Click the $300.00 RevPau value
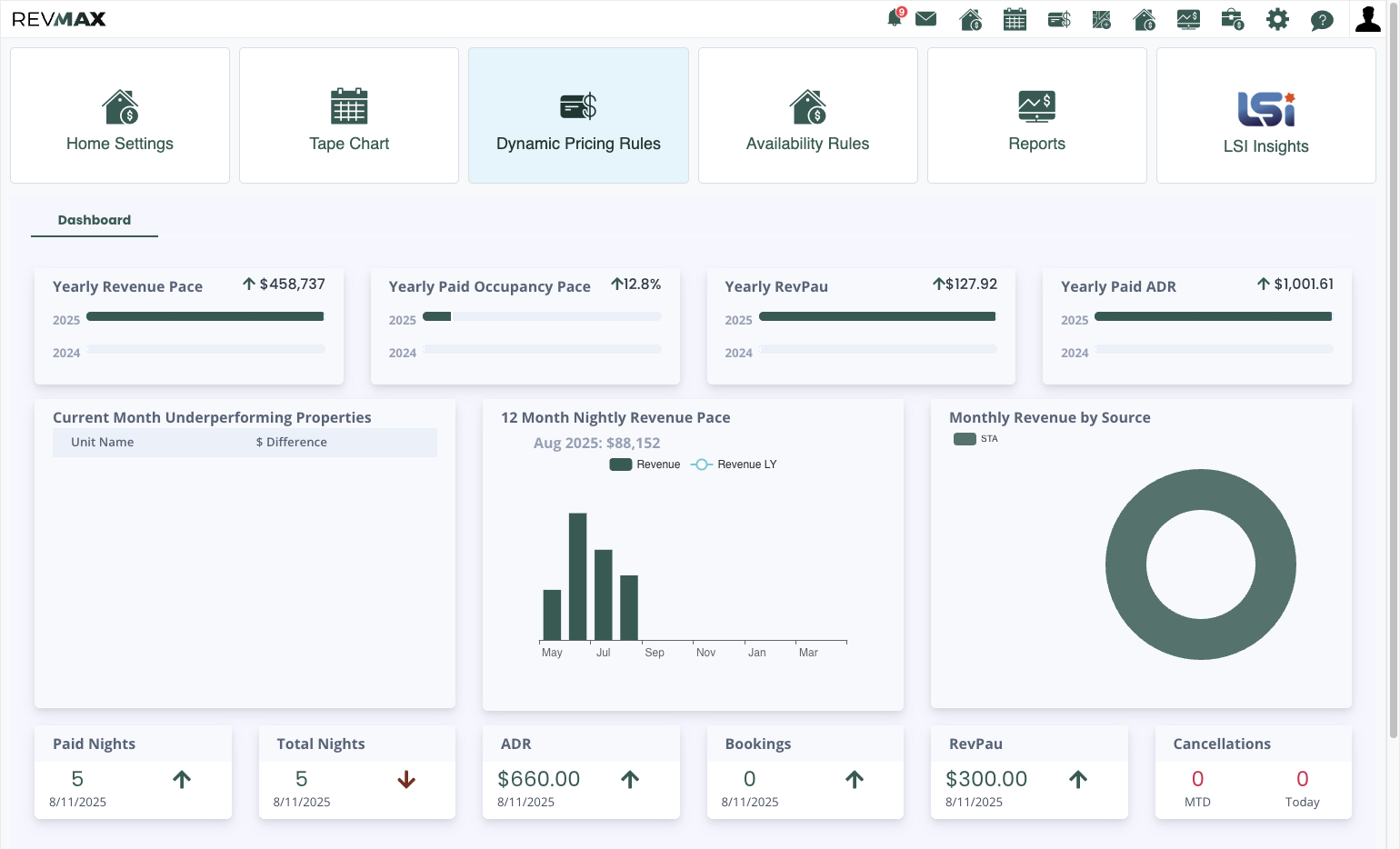1400x849 pixels. point(986,779)
